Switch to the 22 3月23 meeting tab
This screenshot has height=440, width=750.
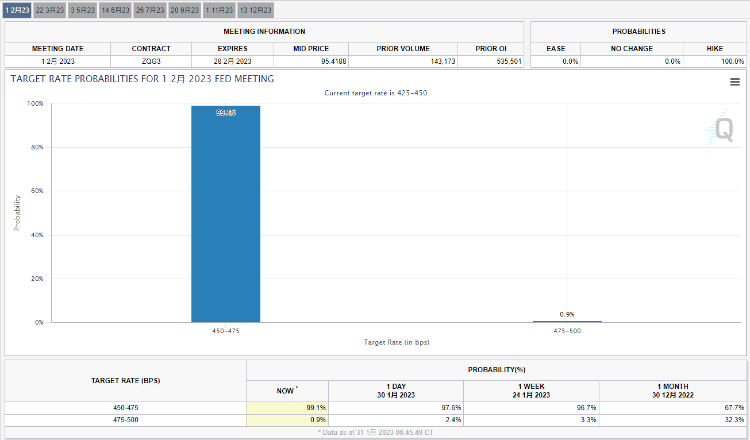[x=49, y=9]
